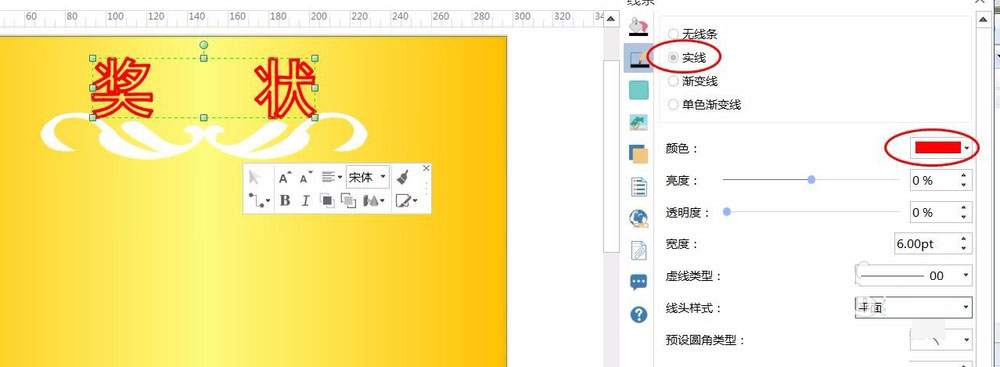Open the 虚线类型 dash type dropdown
The height and width of the screenshot is (367, 1000).
coord(913,276)
